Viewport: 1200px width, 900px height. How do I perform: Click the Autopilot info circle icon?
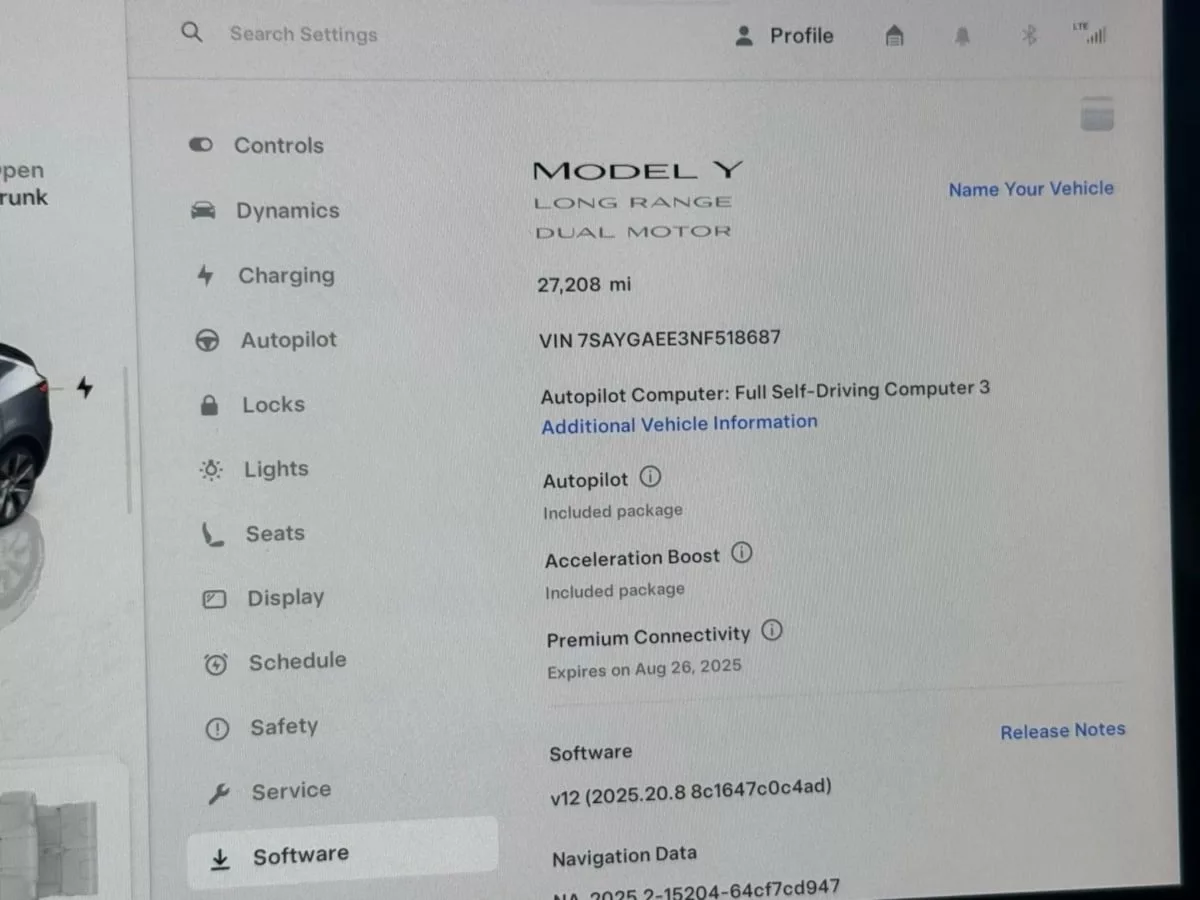coord(650,477)
